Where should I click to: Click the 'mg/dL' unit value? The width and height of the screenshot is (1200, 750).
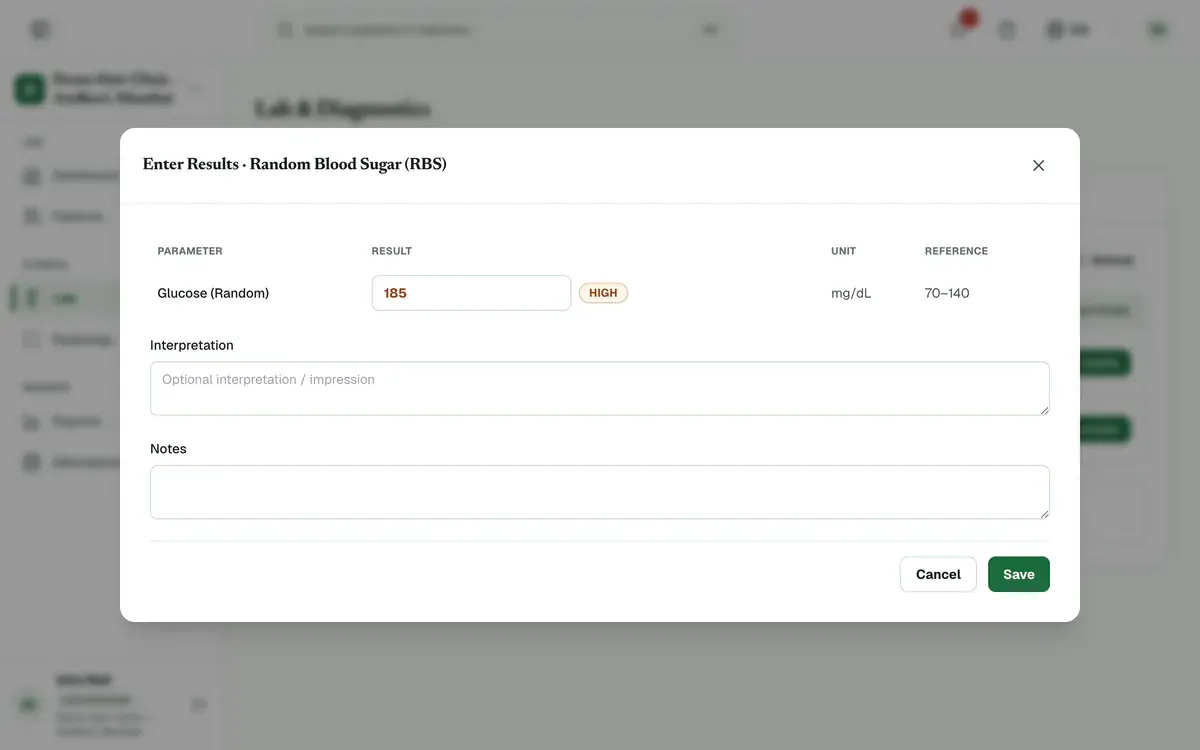851,293
